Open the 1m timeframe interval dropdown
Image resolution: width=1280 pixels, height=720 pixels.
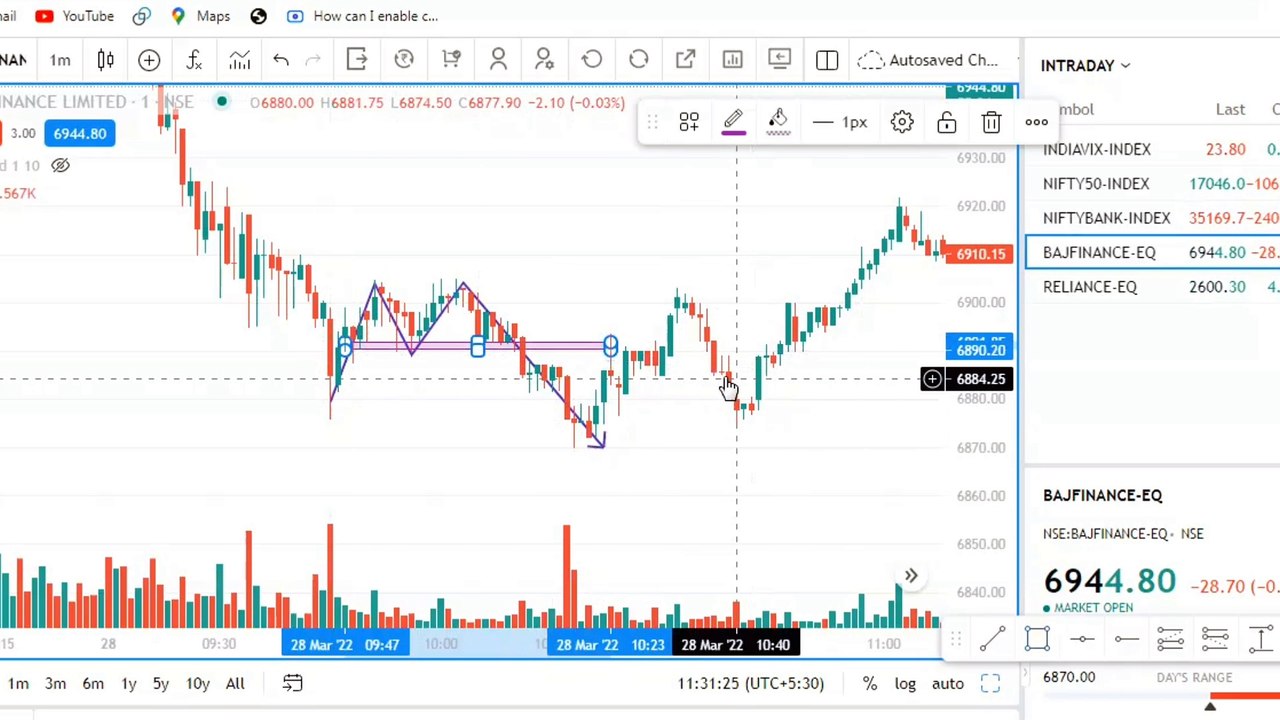(60, 60)
